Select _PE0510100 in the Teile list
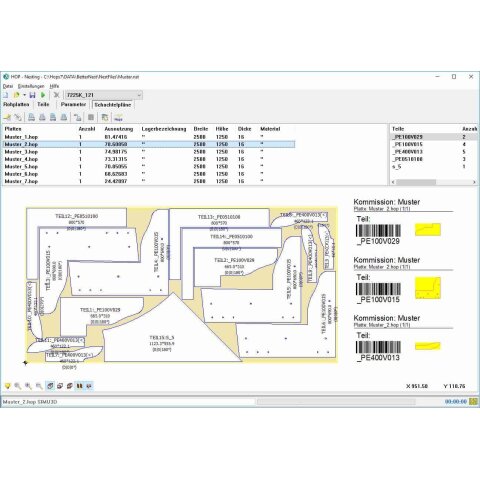The image size is (480, 480). [x=434, y=159]
